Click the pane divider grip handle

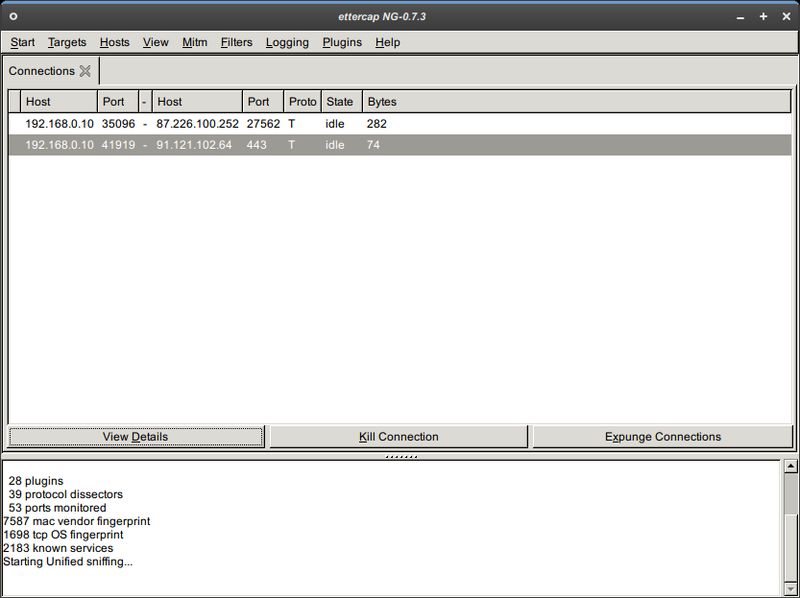(401, 457)
